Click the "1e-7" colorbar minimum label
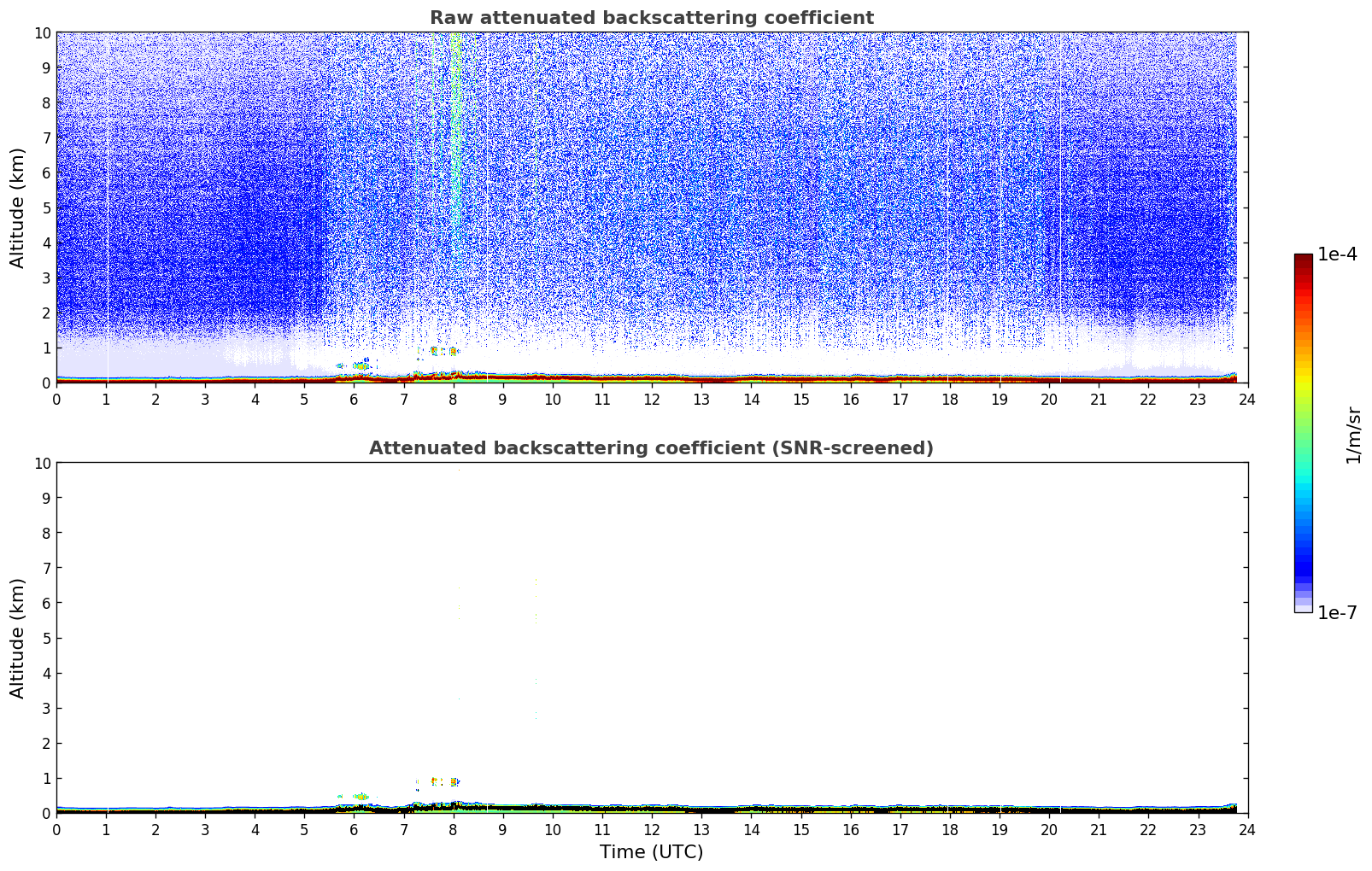Screen dimensions: 1372x871 pos(1337,612)
